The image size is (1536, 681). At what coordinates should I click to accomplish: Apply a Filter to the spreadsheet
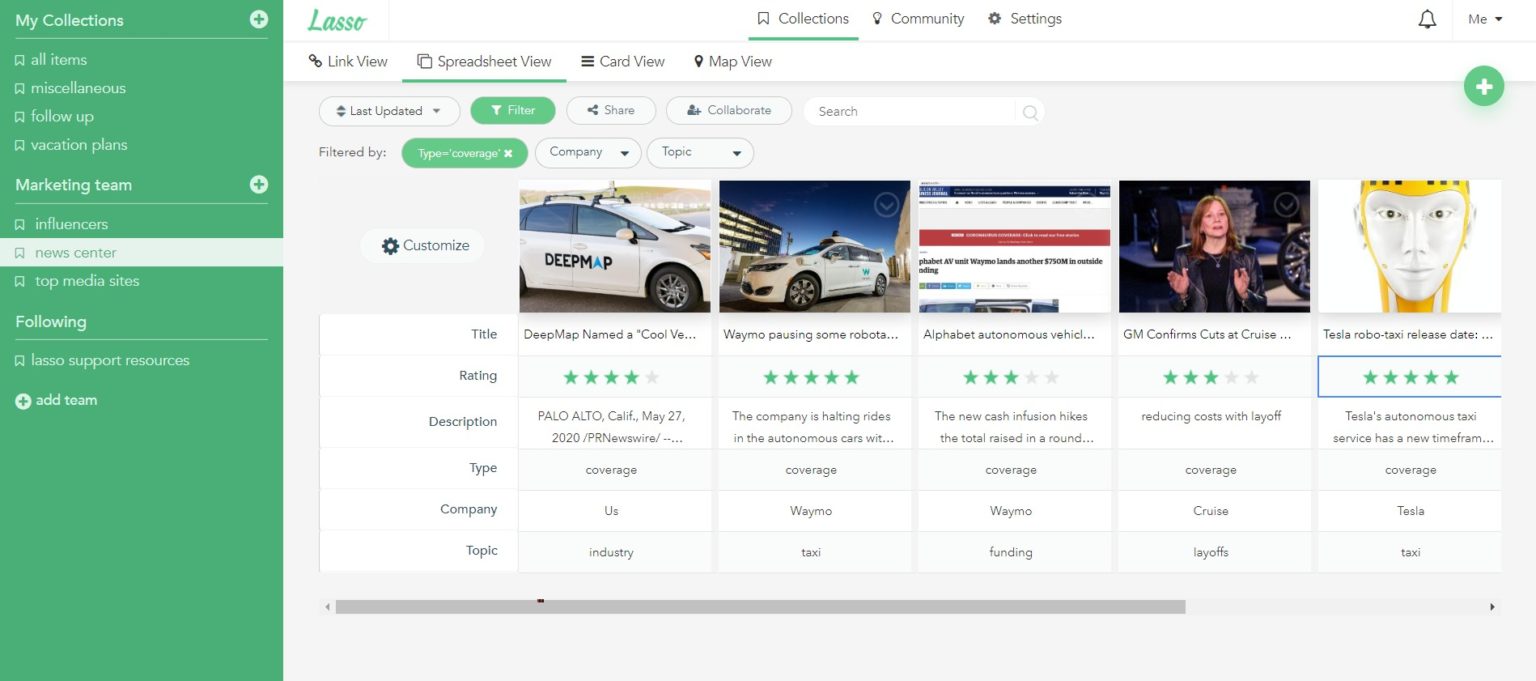[x=513, y=110]
